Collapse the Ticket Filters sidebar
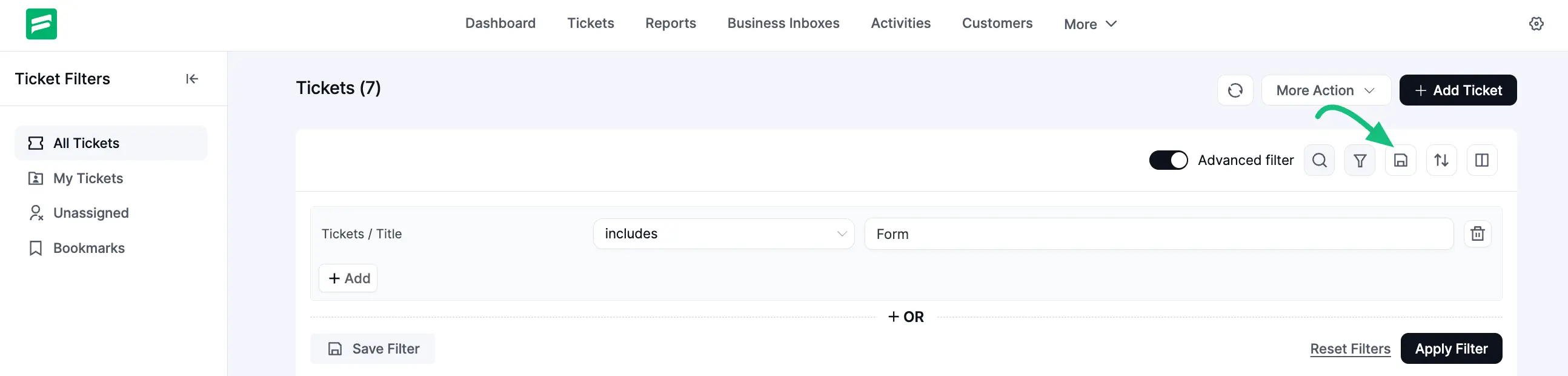Viewport: 1568px width, 376px height. (x=191, y=79)
